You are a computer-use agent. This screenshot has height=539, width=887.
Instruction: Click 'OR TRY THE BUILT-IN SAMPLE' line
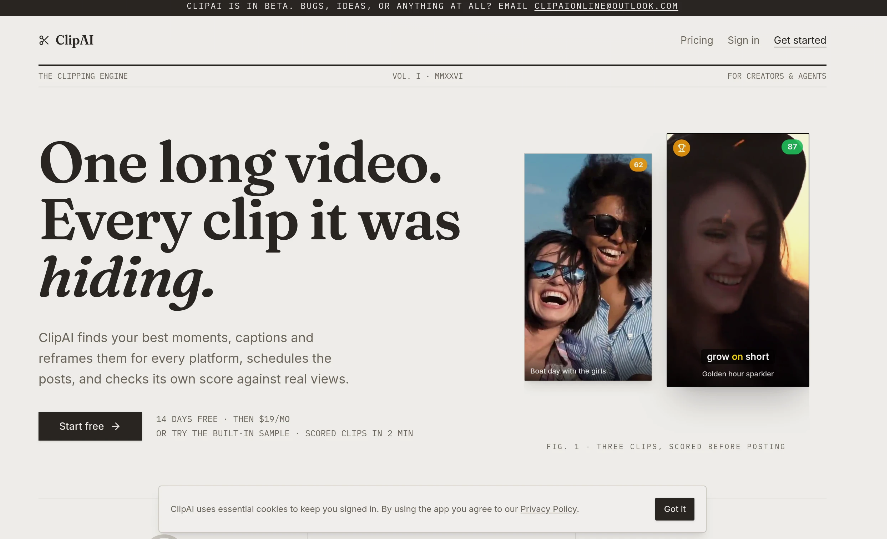tap(285, 433)
